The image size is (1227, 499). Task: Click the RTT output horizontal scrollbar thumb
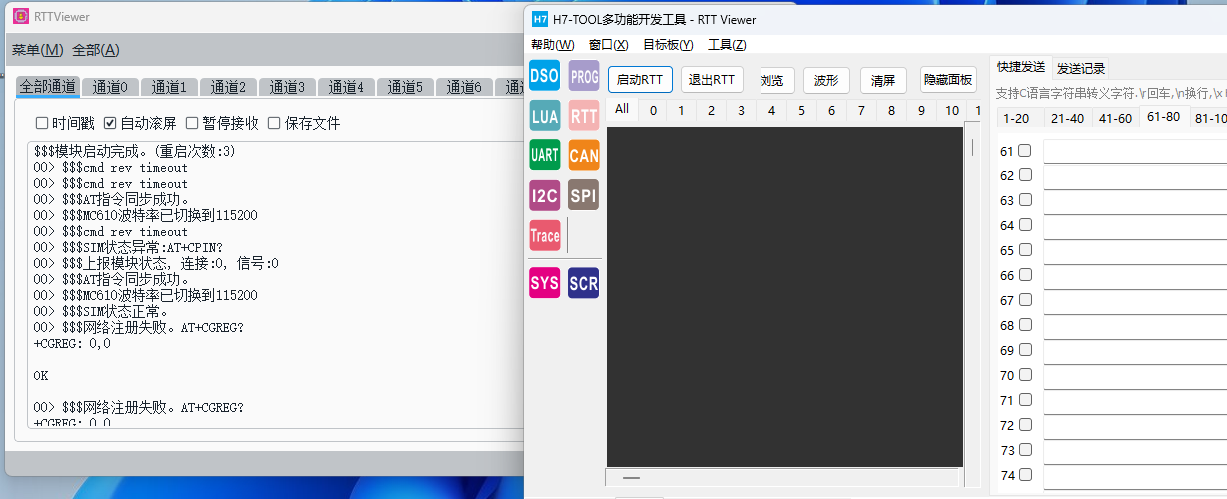(631, 478)
